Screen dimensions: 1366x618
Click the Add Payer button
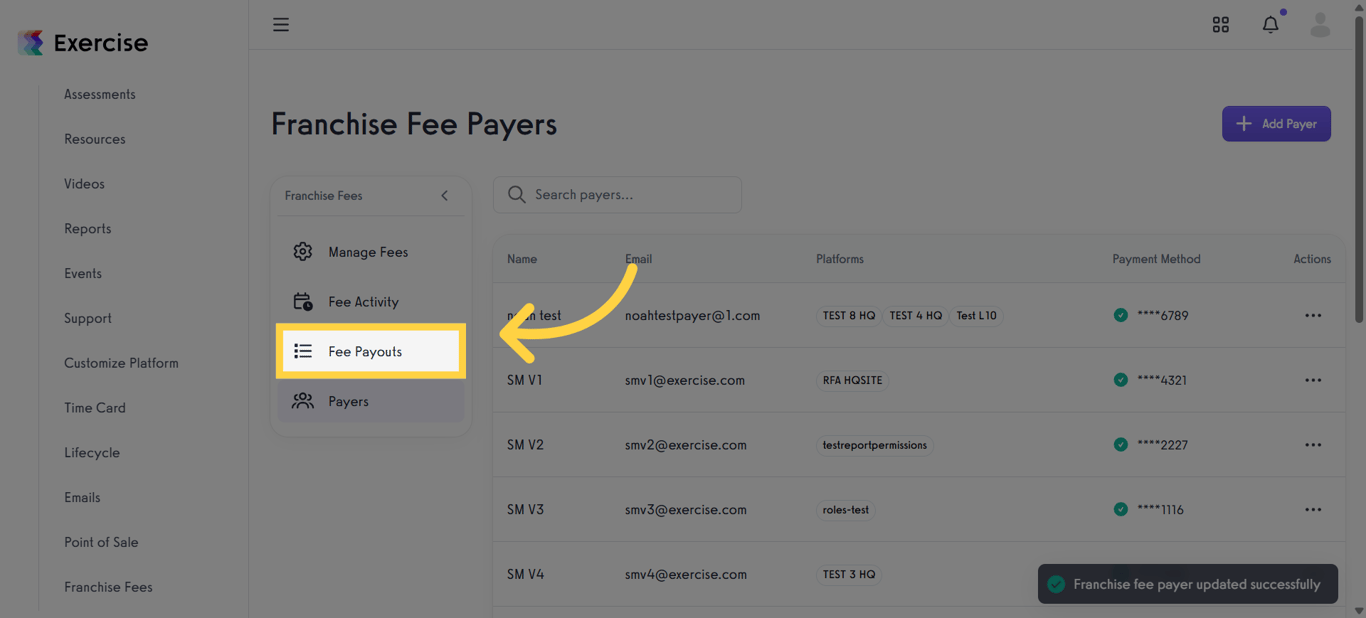1276,123
